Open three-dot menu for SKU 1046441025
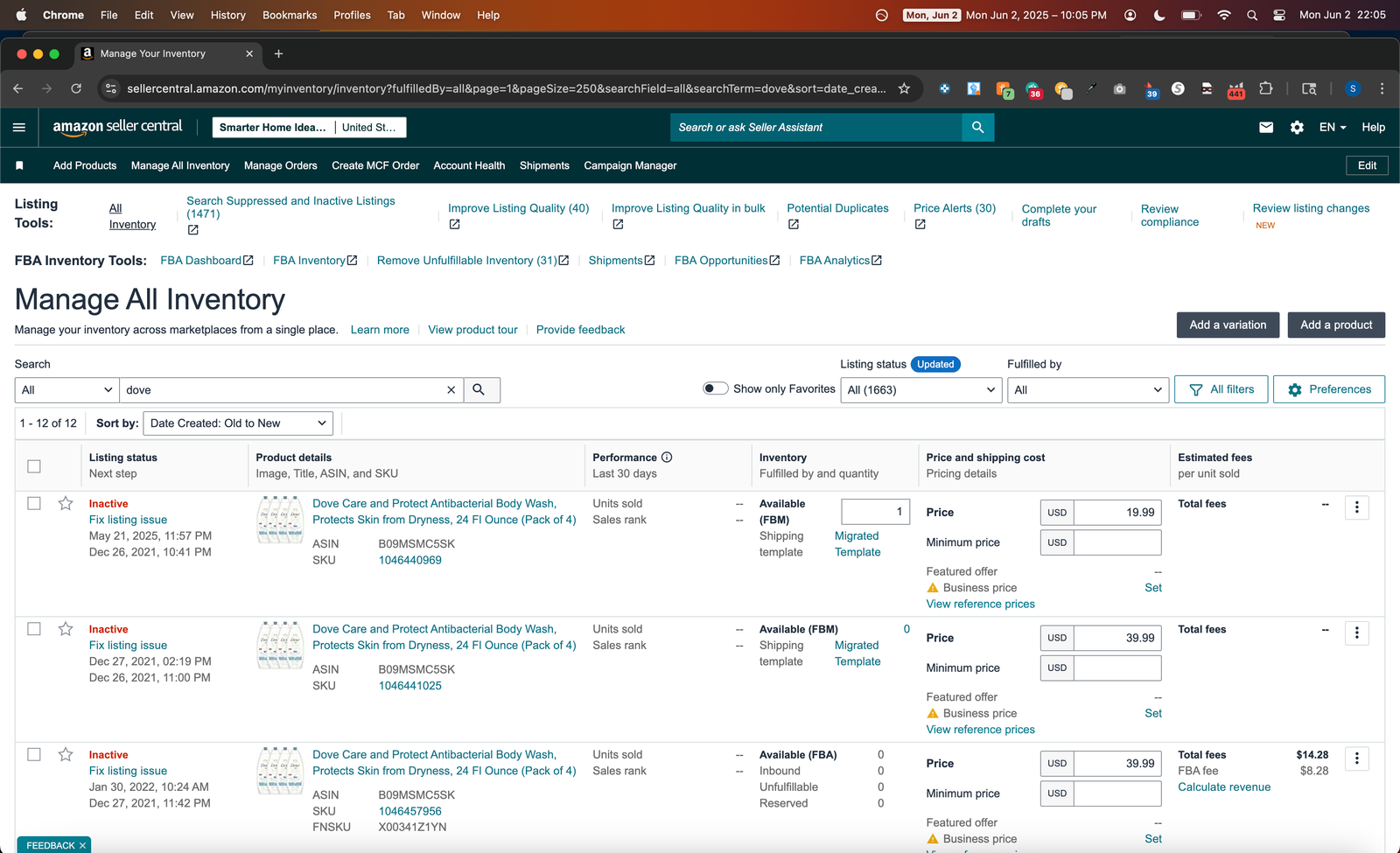Image resolution: width=1400 pixels, height=853 pixels. tap(1357, 633)
